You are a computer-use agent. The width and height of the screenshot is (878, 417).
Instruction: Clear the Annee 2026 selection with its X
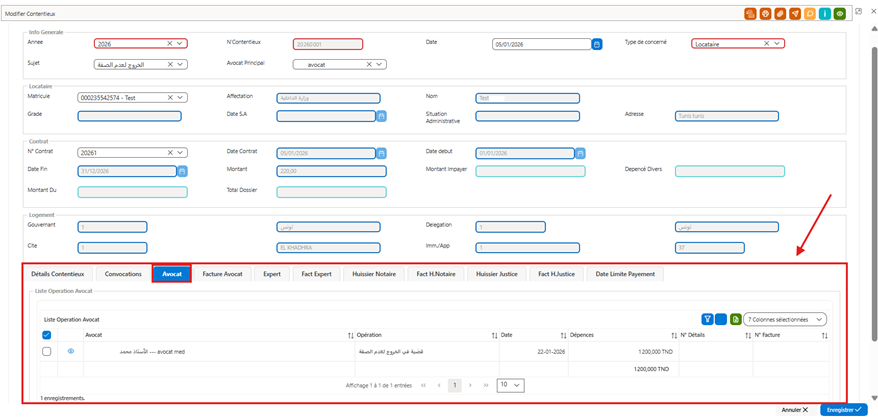[170, 43]
